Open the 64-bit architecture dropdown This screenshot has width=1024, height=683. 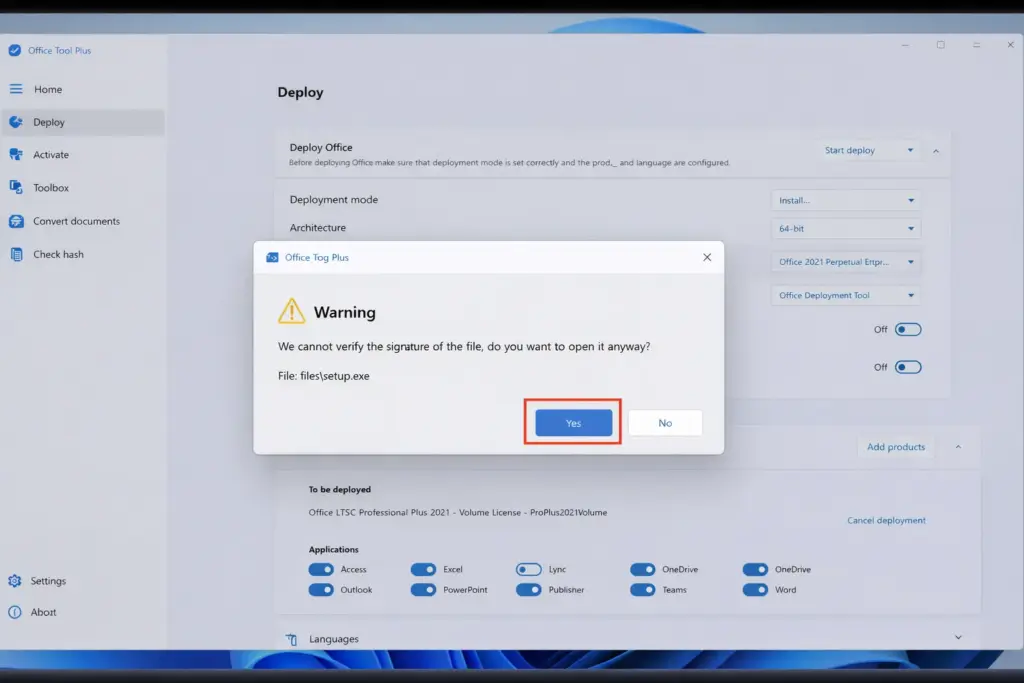point(846,229)
